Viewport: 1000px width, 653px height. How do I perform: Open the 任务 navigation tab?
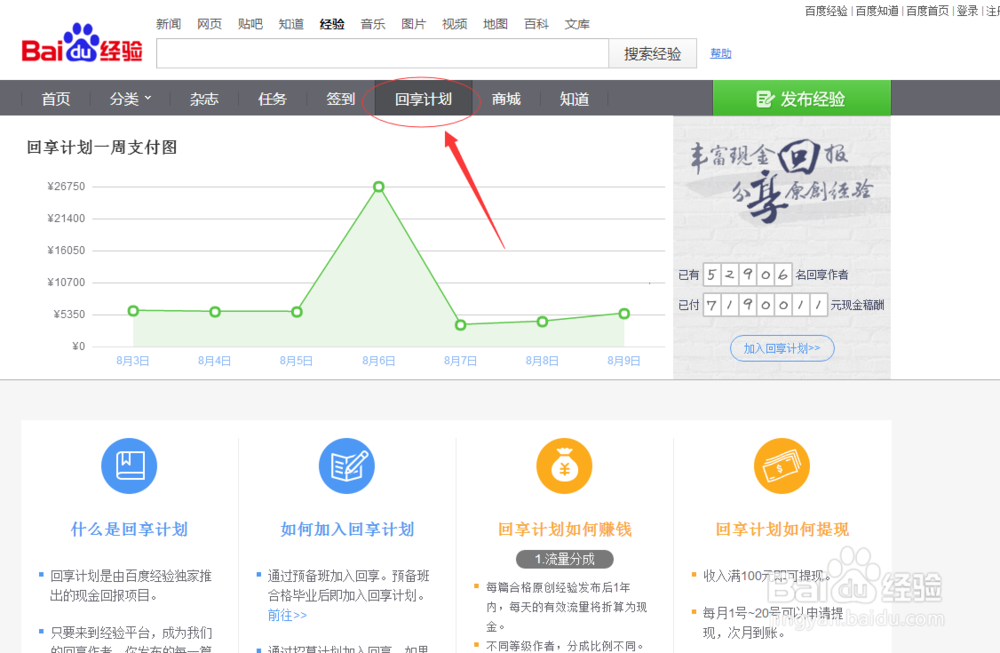click(272, 99)
